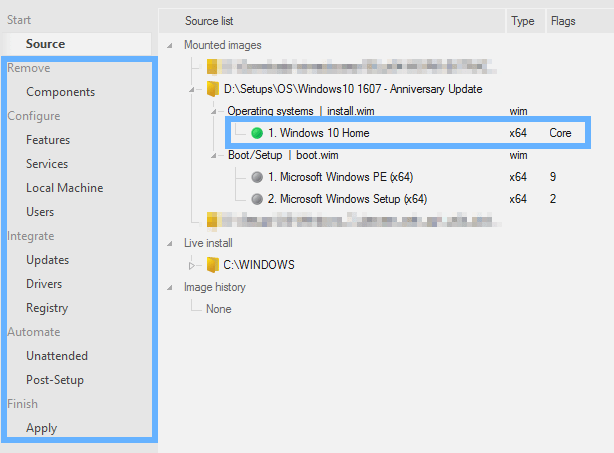
Task: Click the Source list column header
Action: 332,21
